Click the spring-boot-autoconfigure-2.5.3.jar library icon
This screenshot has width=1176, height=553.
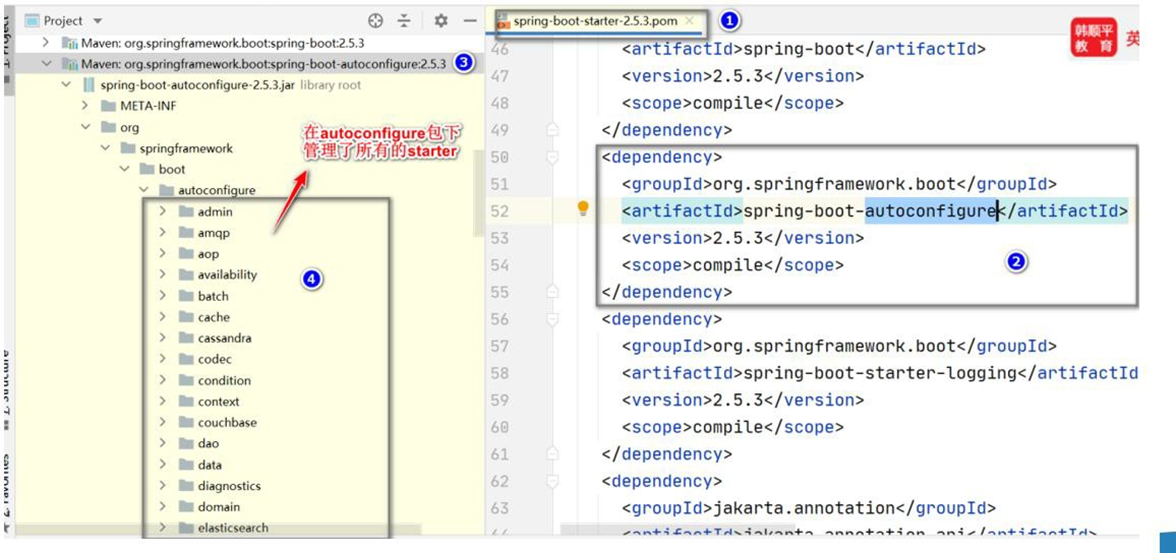coord(88,85)
